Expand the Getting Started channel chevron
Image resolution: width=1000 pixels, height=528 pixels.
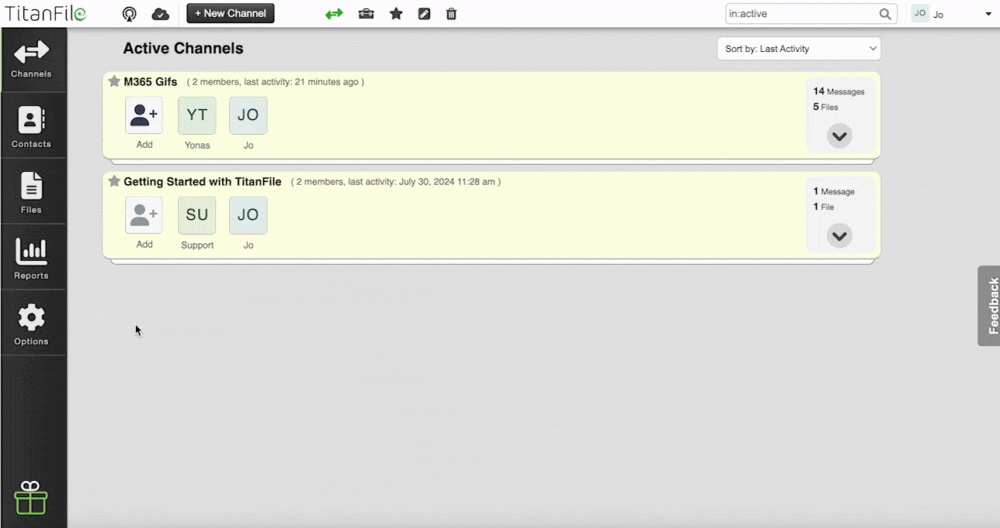839,236
